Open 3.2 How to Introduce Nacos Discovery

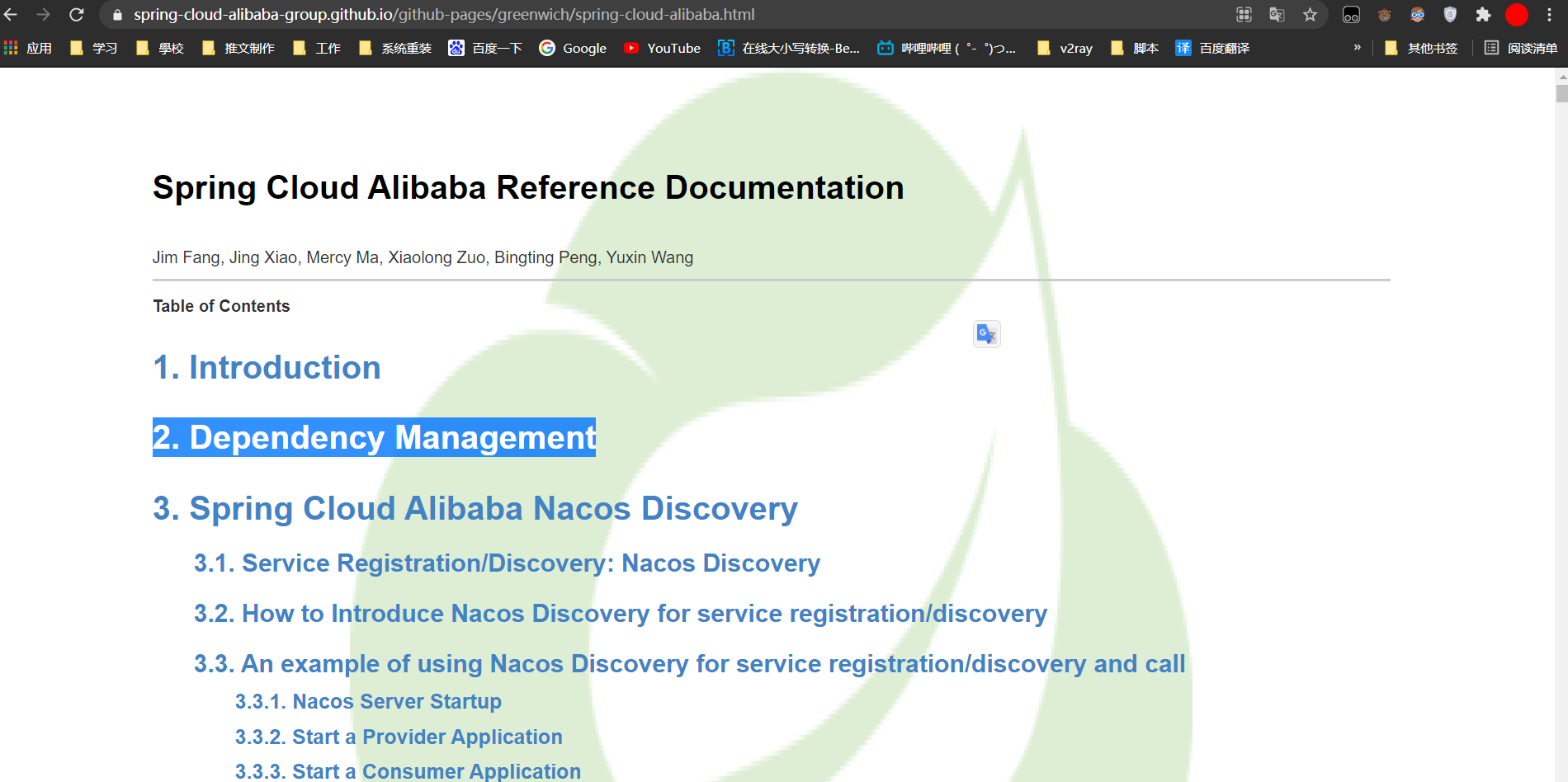coord(621,614)
